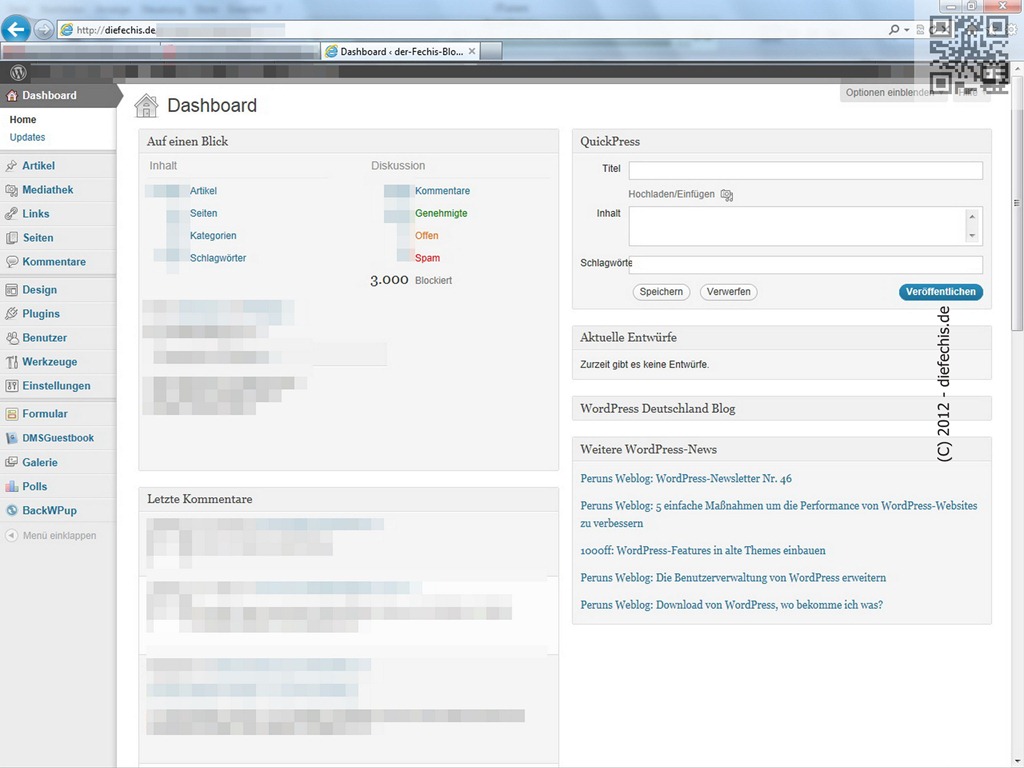This screenshot has width=1024, height=768.
Task: Click the Plugins plug icon
Action: point(11,314)
